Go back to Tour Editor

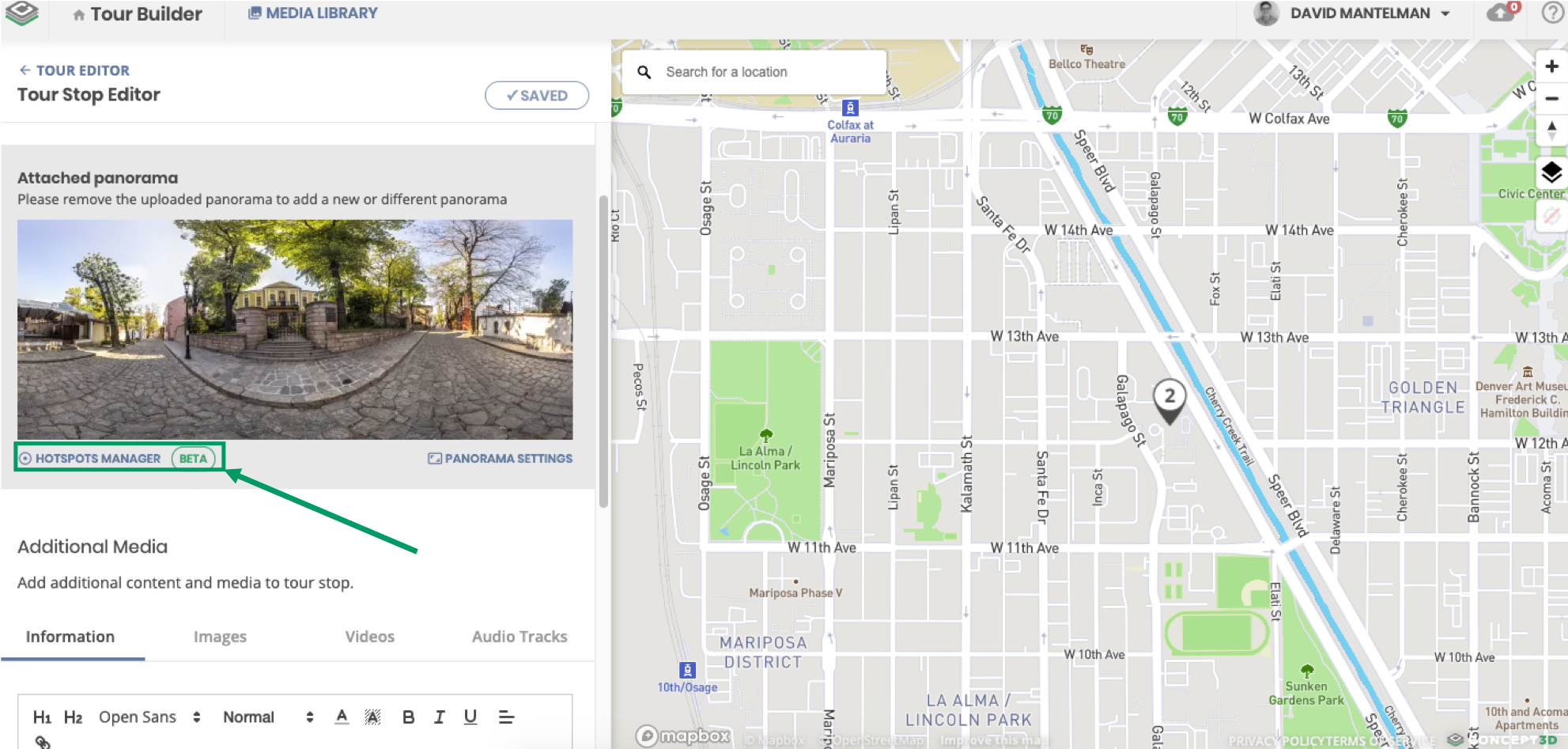[74, 70]
